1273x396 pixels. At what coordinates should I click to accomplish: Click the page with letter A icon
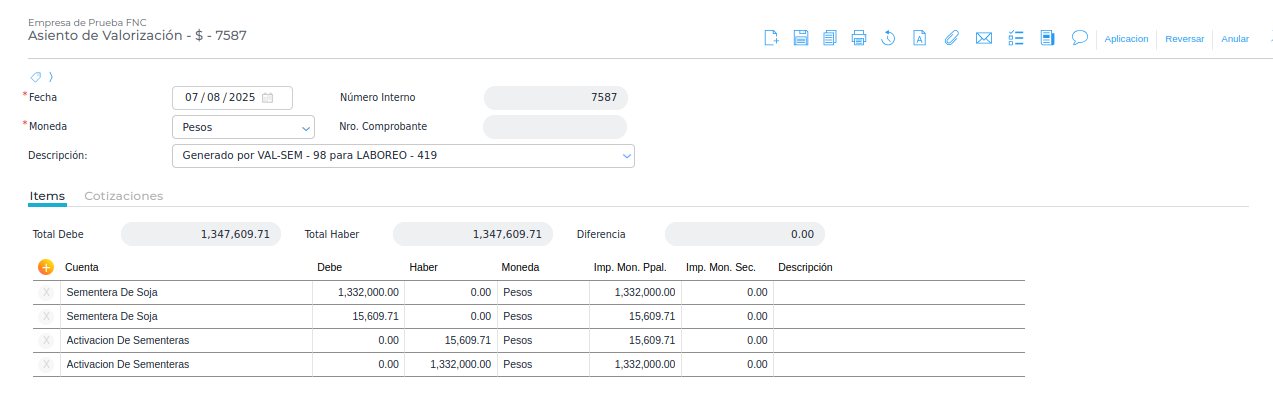tap(919, 39)
